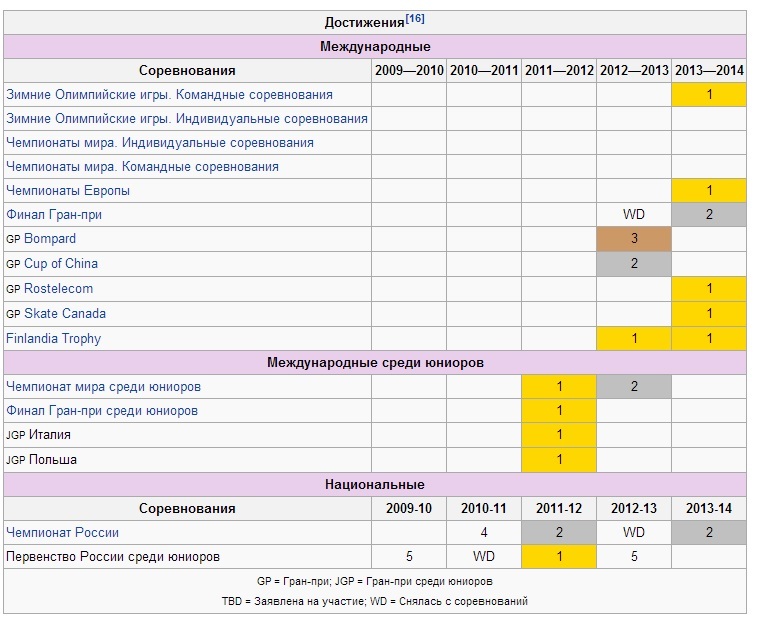Select the 2013—2014 column header
The width and height of the screenshot is (759, 625).
[x=709, y=71]
